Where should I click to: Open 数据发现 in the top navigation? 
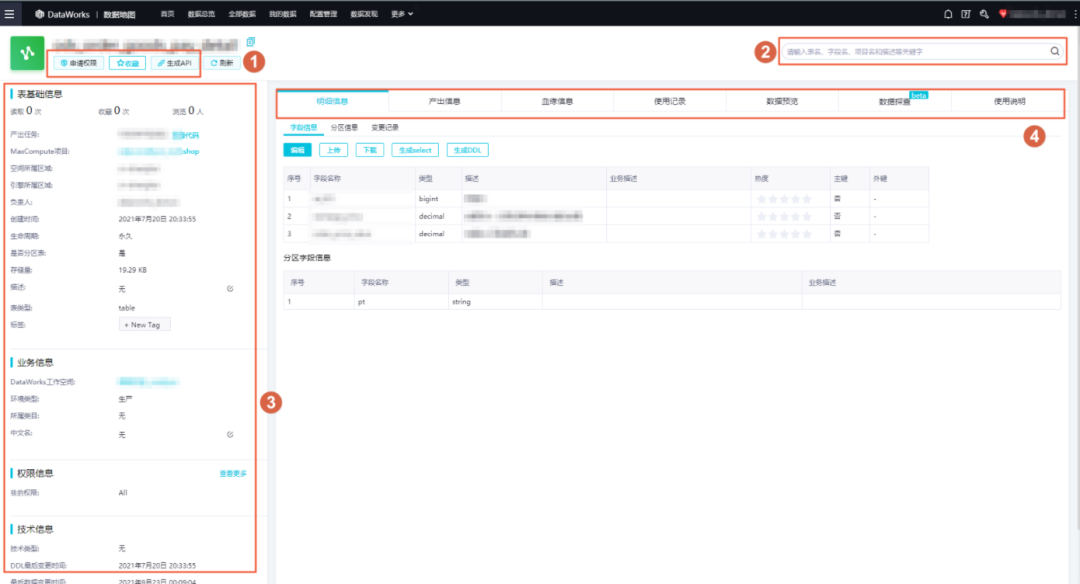(364, 14)
